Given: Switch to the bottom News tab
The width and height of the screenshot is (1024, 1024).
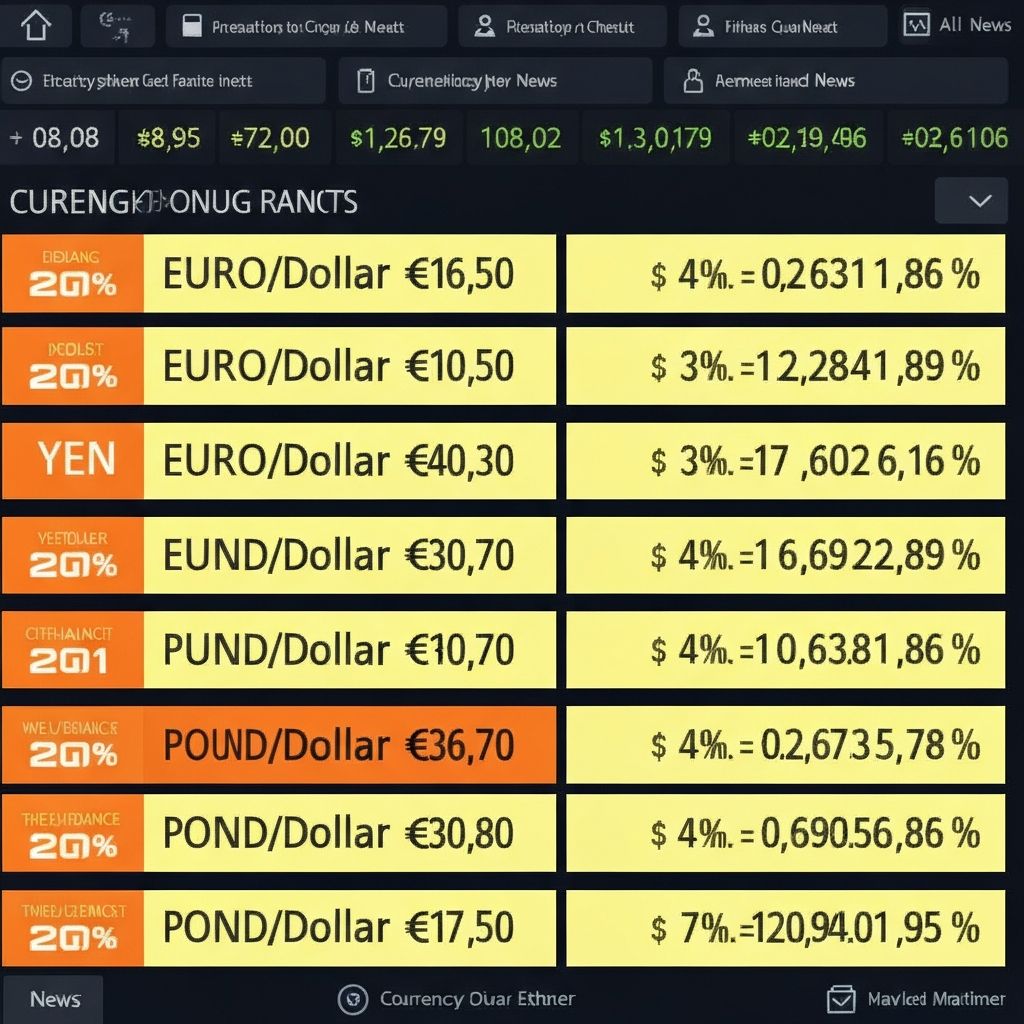Looking at the screenshot, I should (x=54, y=999).
